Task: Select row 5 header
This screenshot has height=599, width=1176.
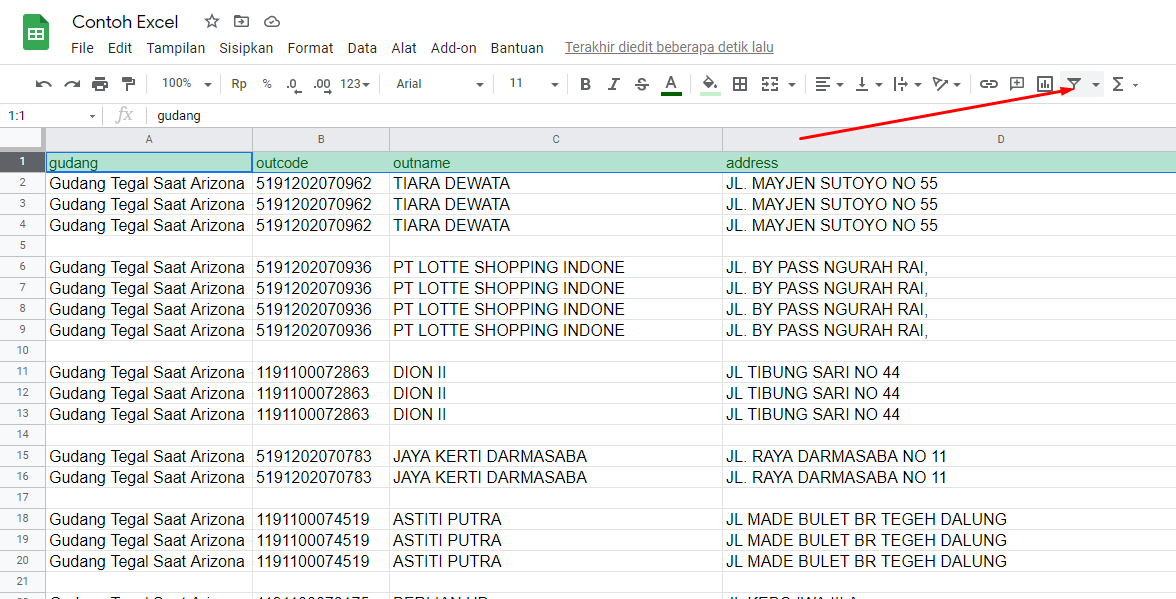Action: coord(22,246)
